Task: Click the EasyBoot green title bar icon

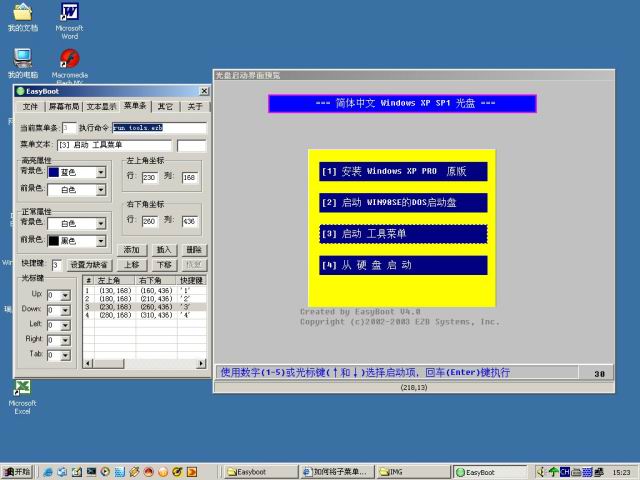Action: click(x=20, y=91)
